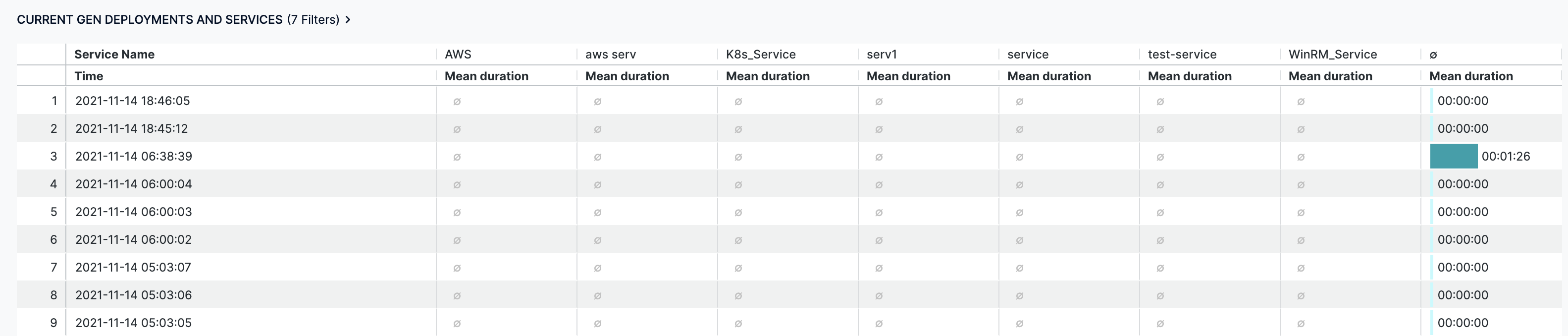Image resolution: width=1568 pixels, height=336 pixels.
Task: Select the 2021-11-14 06:38:39 time cell
Action: click(134, 156)
